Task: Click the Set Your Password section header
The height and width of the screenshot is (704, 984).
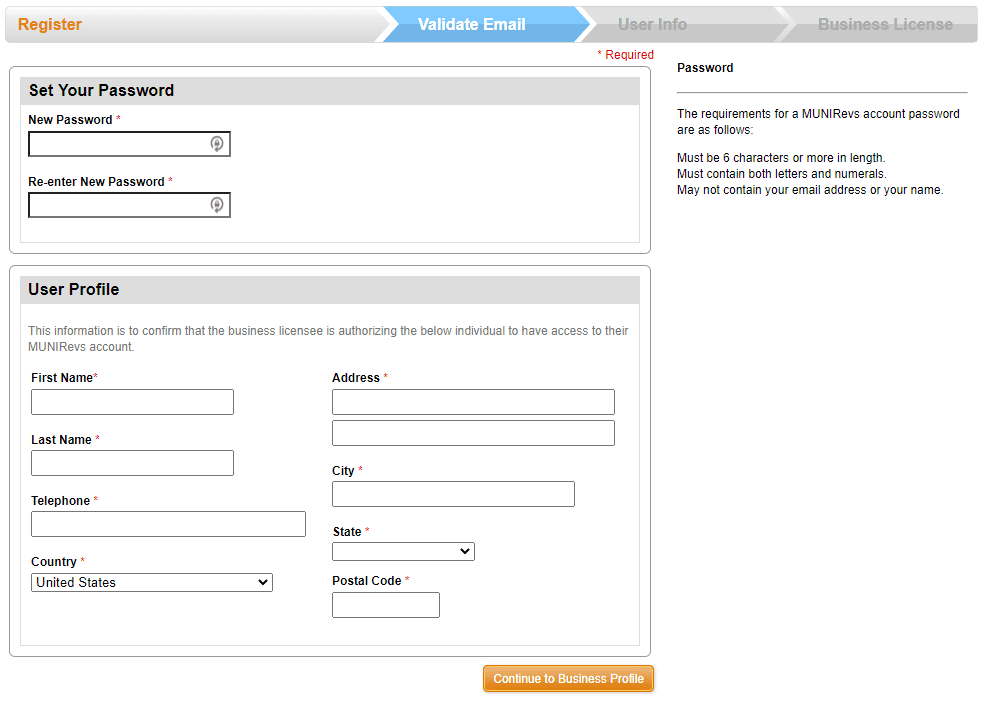Action: pyautogui.click(x=101, y=90)
